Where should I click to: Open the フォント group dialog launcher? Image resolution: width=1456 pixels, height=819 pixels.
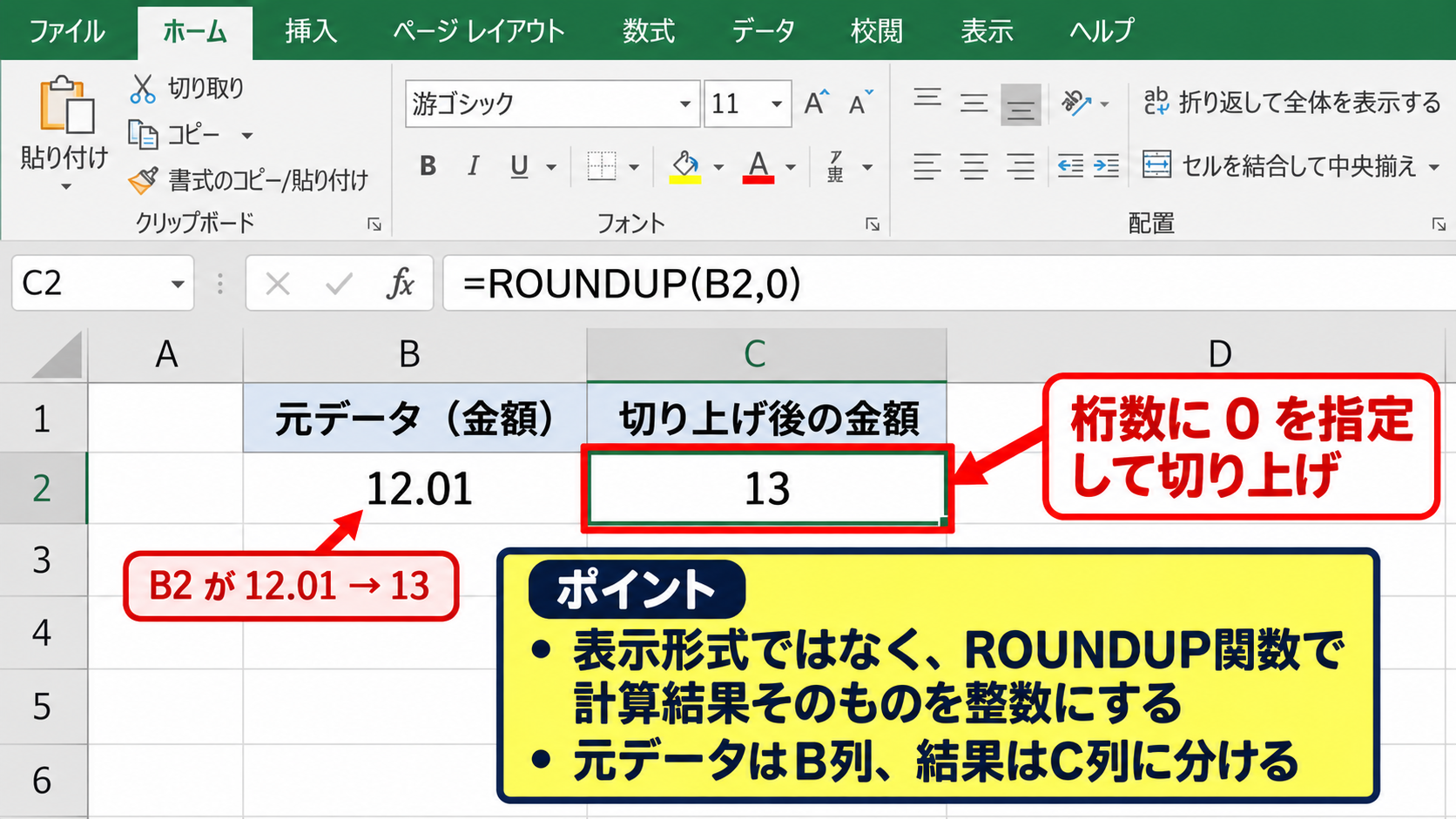click(x=873, y=225)
